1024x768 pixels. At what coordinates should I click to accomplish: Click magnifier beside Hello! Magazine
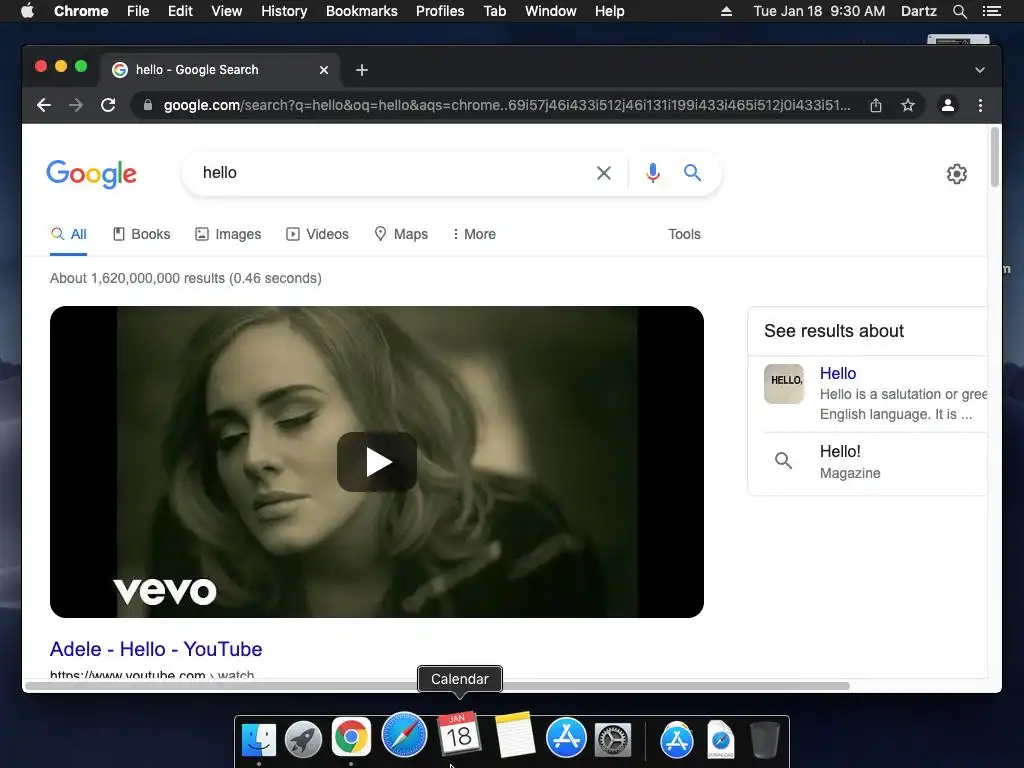pyautogui.click(x=784, y=460)
